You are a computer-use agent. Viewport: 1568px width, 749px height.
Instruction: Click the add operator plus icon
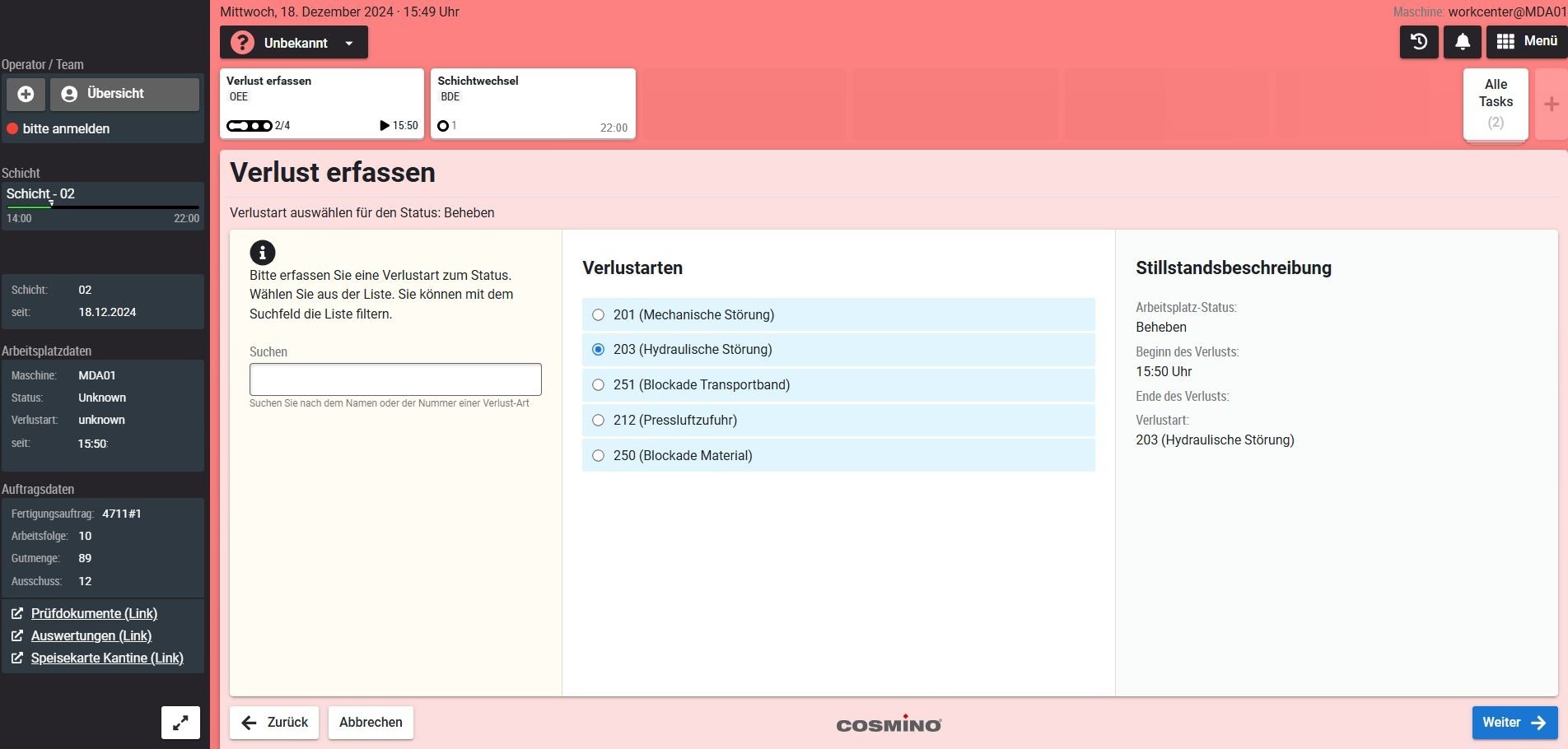pyautogui.click(x=26, y=94)
